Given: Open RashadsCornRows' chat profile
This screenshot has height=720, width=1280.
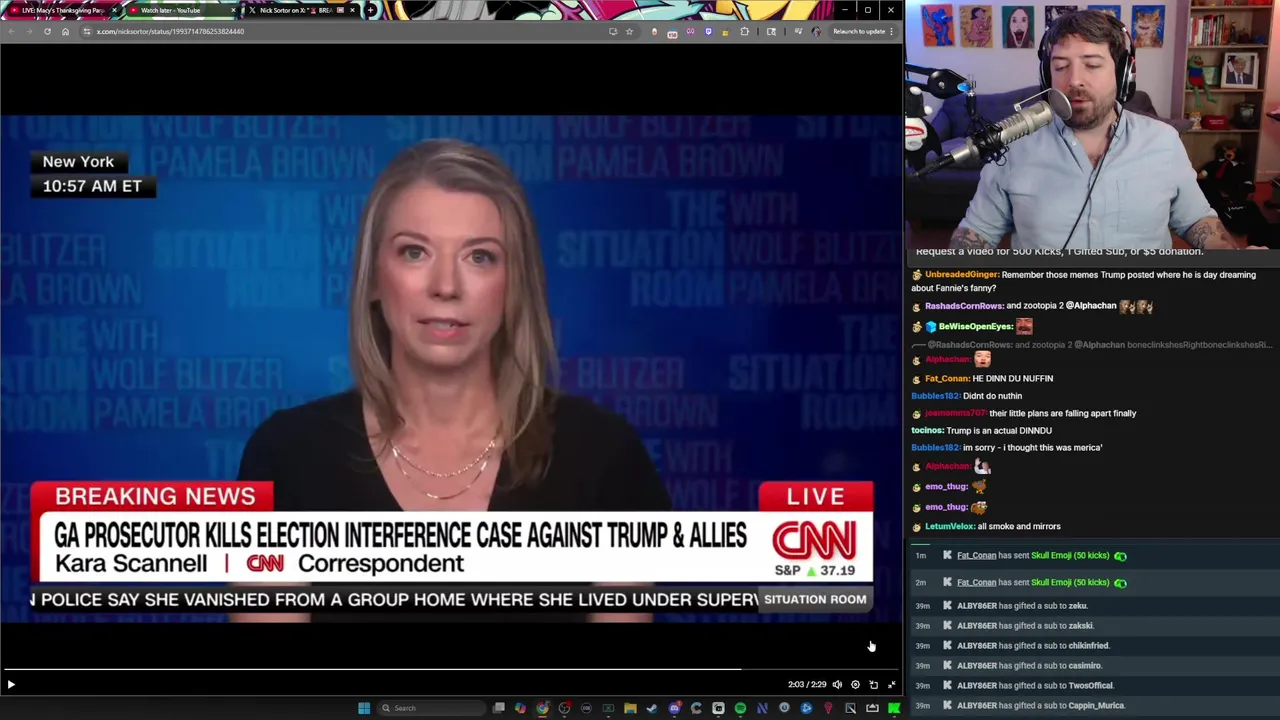Looking at the screenshot, I should tap(964, 306).
